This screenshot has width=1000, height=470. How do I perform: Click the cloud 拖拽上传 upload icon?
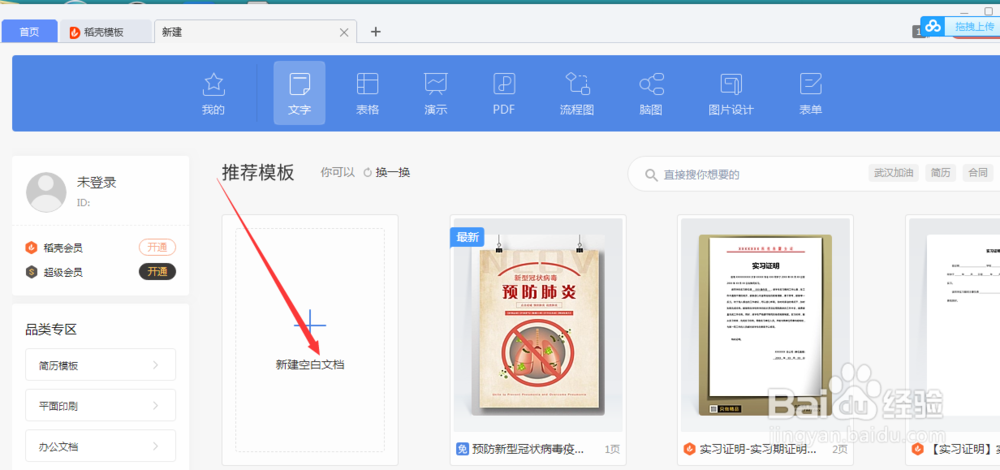click(934, 26)
